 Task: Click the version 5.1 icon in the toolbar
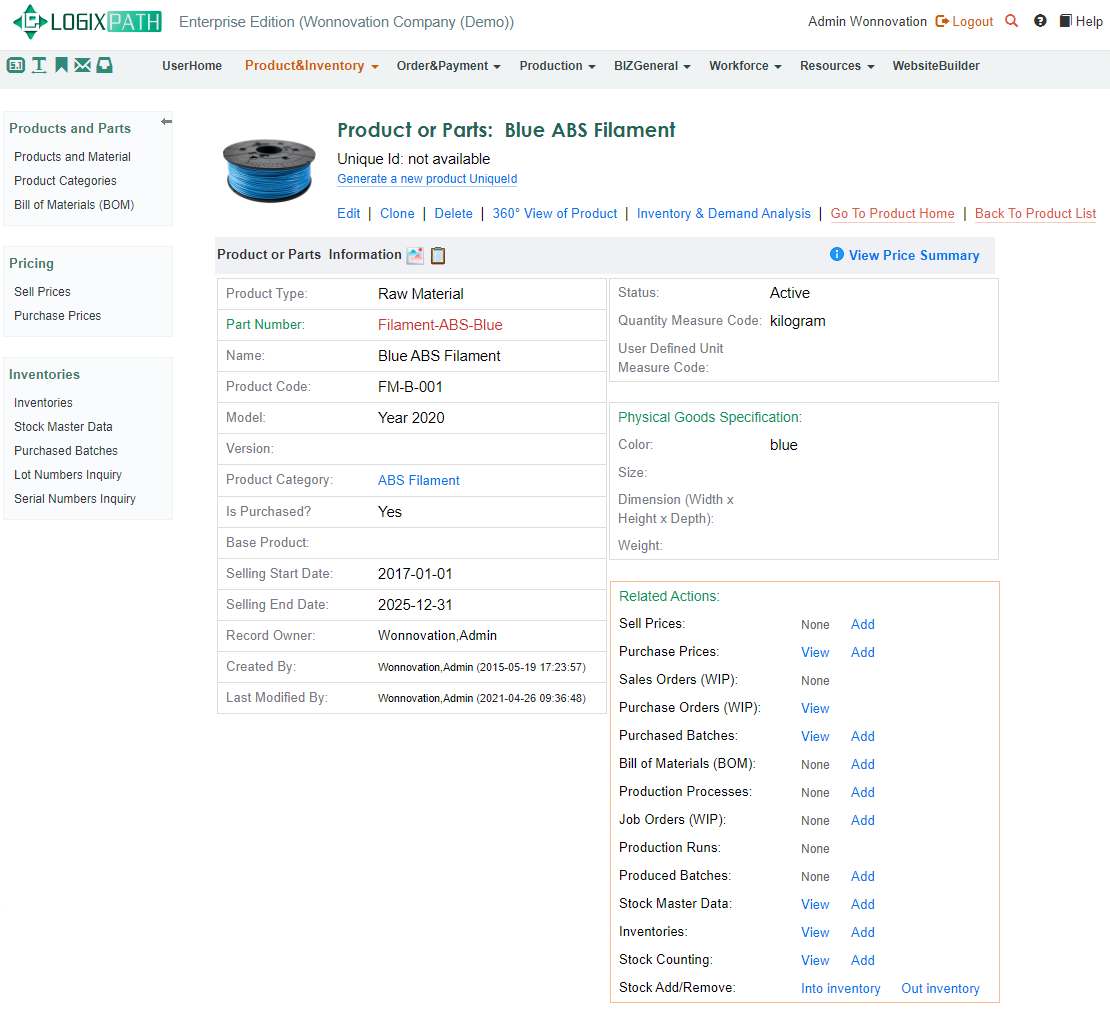[15, 64]
